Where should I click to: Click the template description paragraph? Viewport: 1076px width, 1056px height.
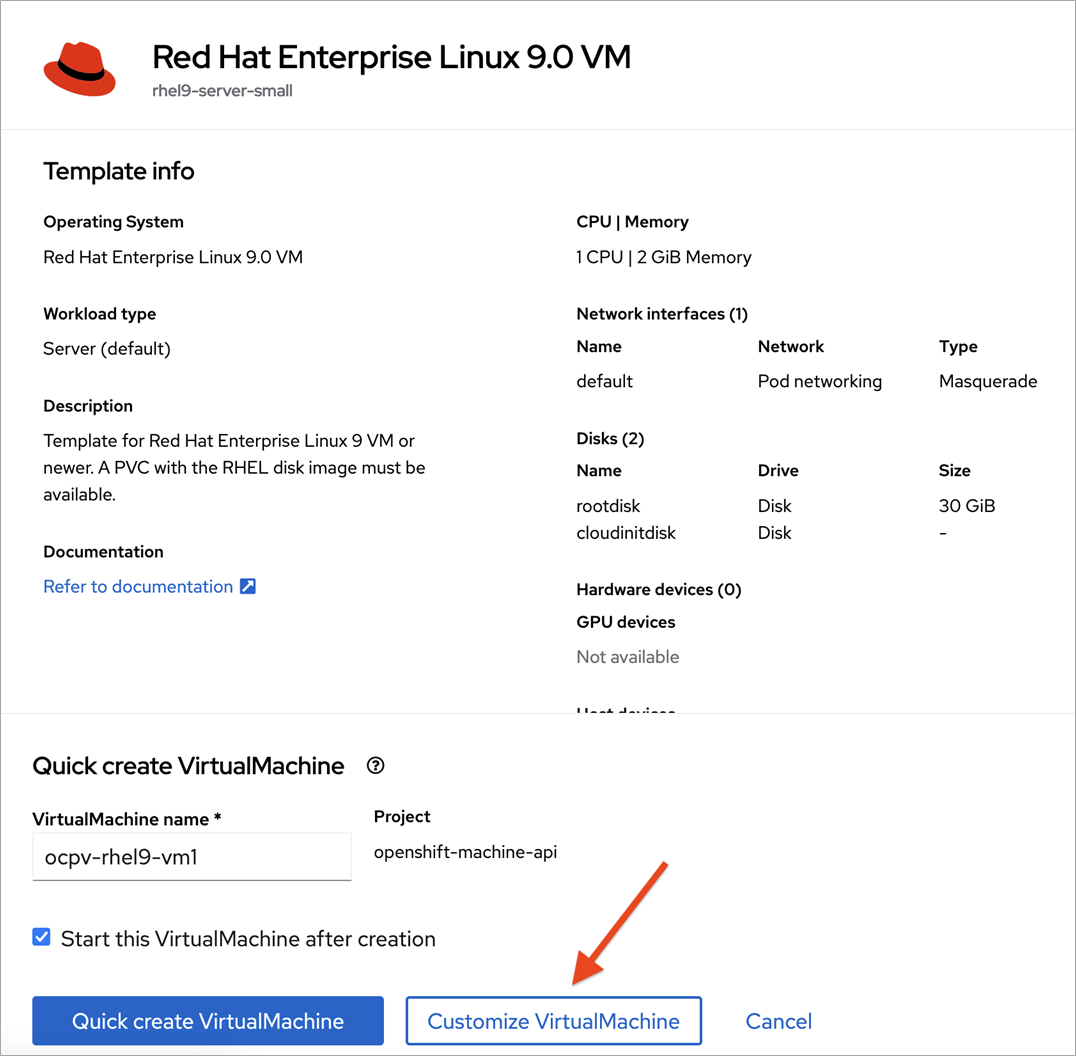pos(234,467)
